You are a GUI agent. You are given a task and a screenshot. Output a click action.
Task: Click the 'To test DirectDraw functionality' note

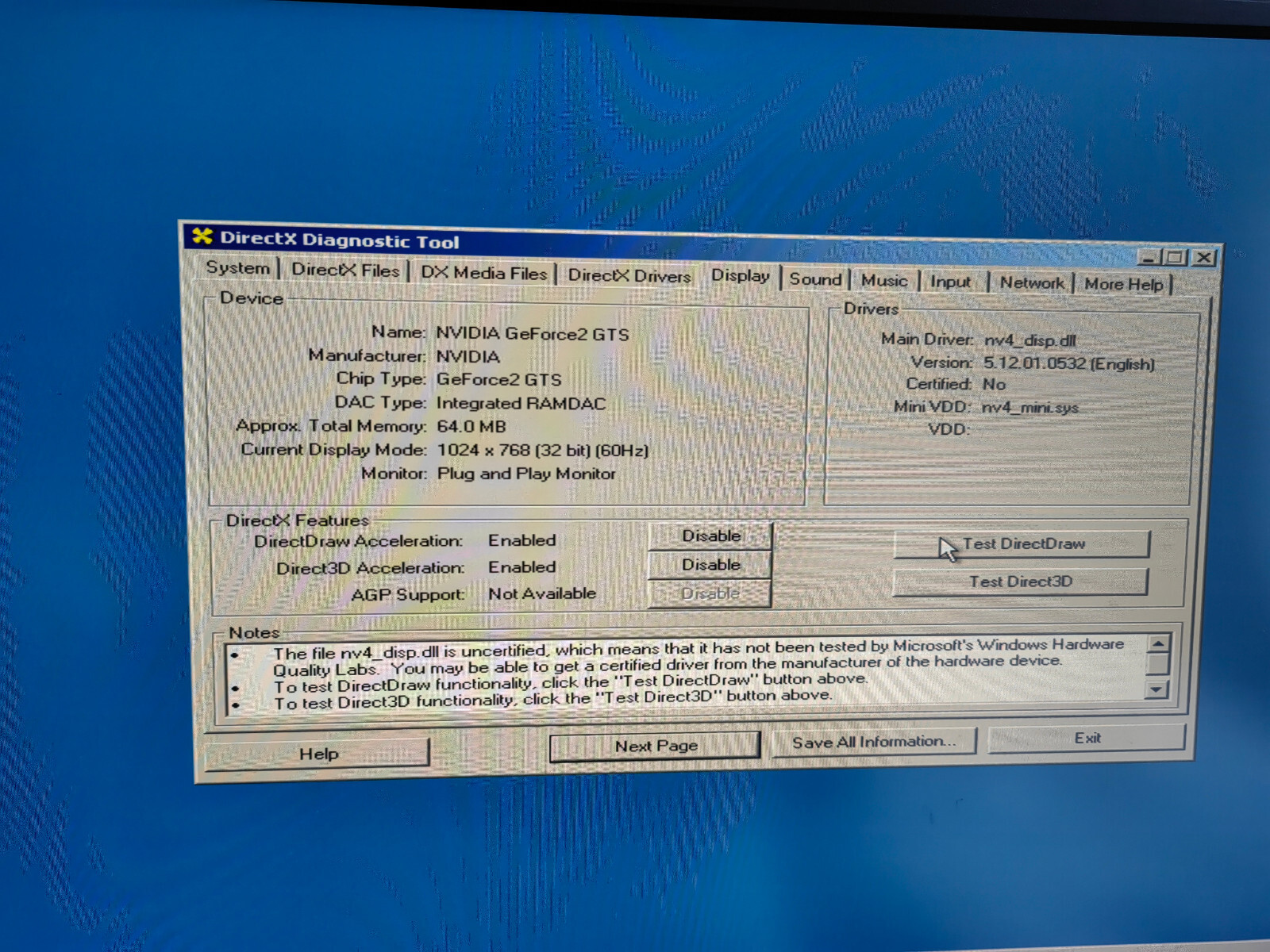pos(571,681)
